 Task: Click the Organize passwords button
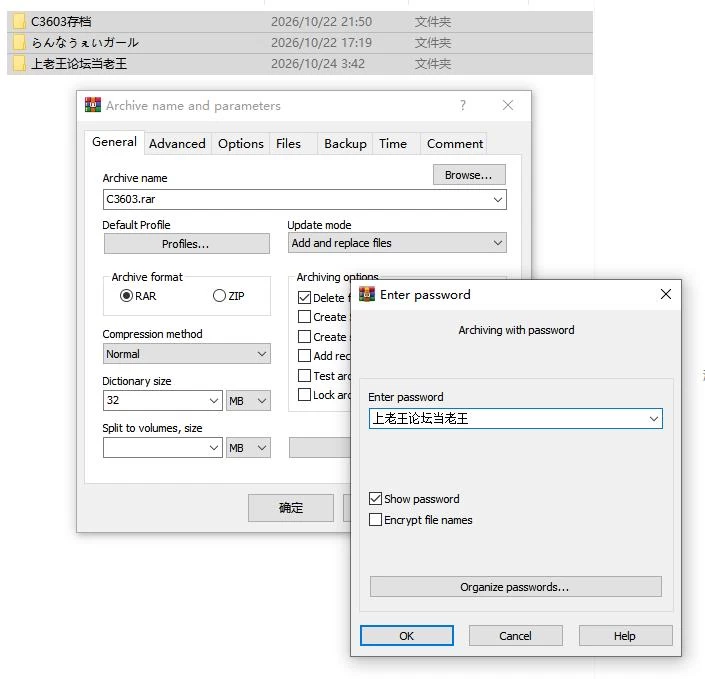[x=515, y=587]
